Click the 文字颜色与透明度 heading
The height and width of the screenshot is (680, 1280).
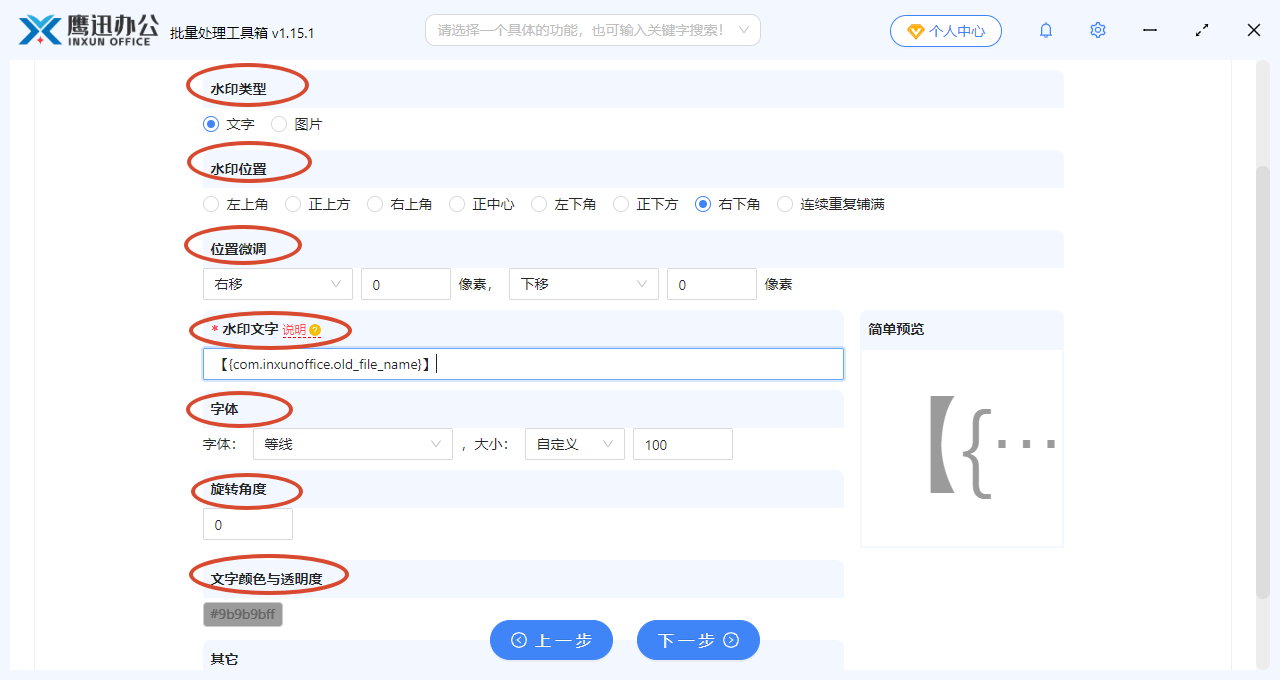click(x=267, y=579)
